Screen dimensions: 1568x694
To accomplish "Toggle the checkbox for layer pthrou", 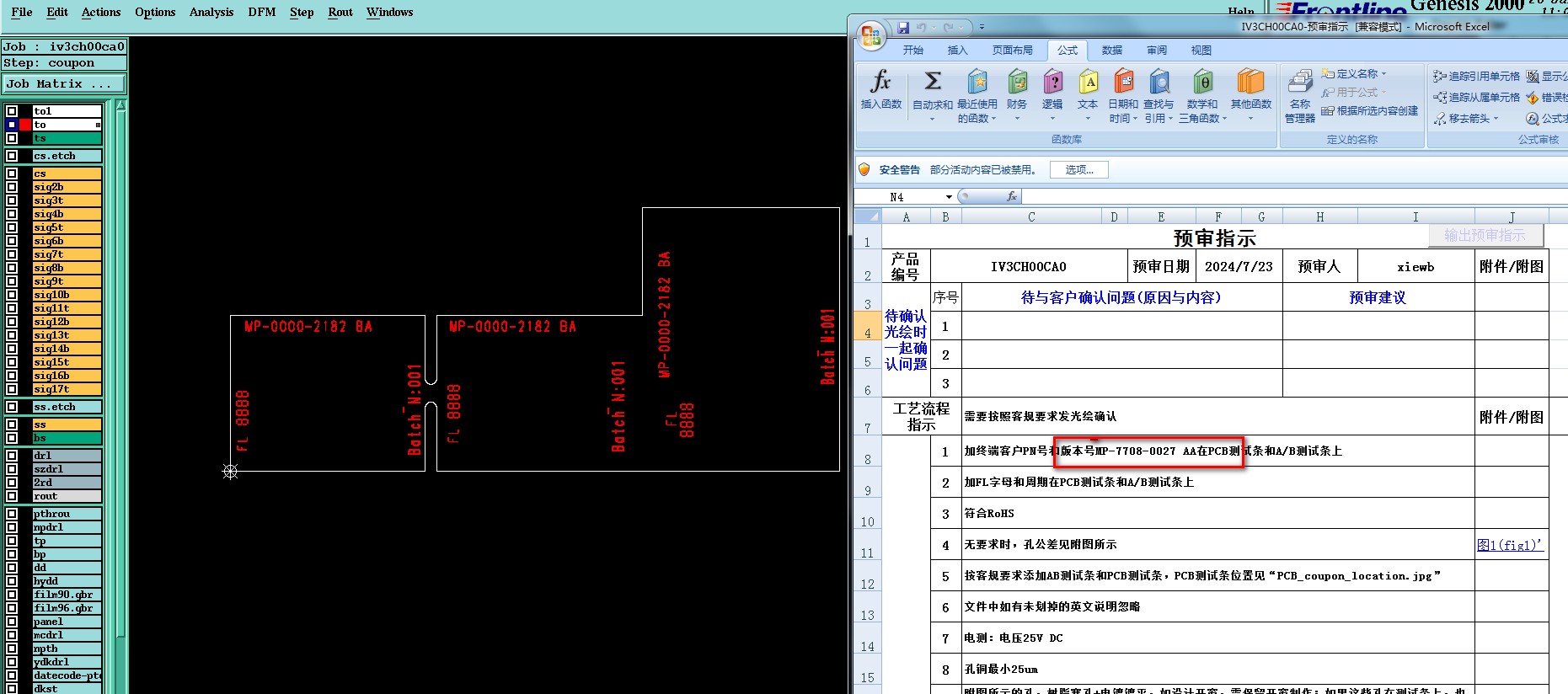I will pos(12,514).
